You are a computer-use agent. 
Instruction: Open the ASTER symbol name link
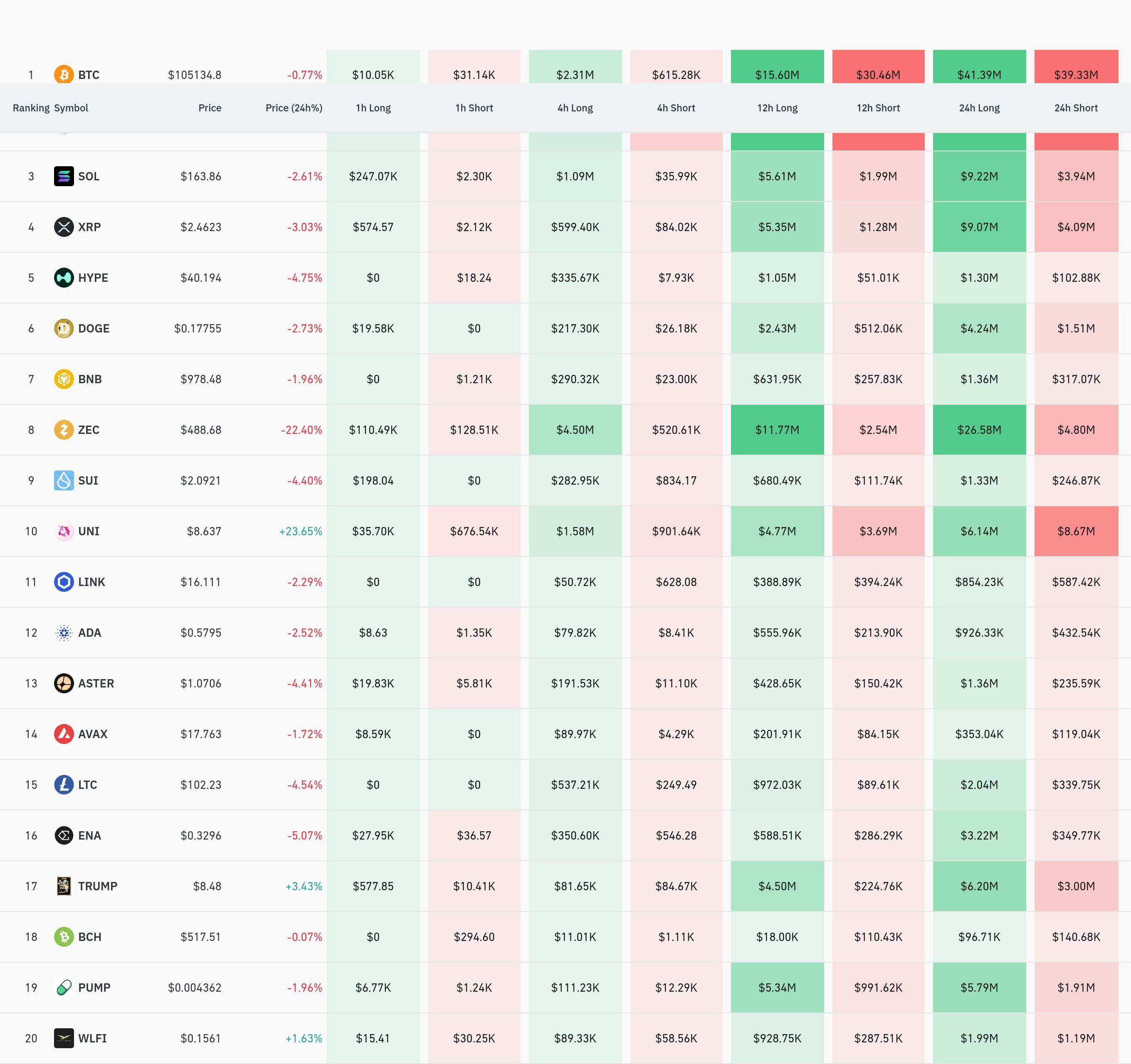pos(96,683)
